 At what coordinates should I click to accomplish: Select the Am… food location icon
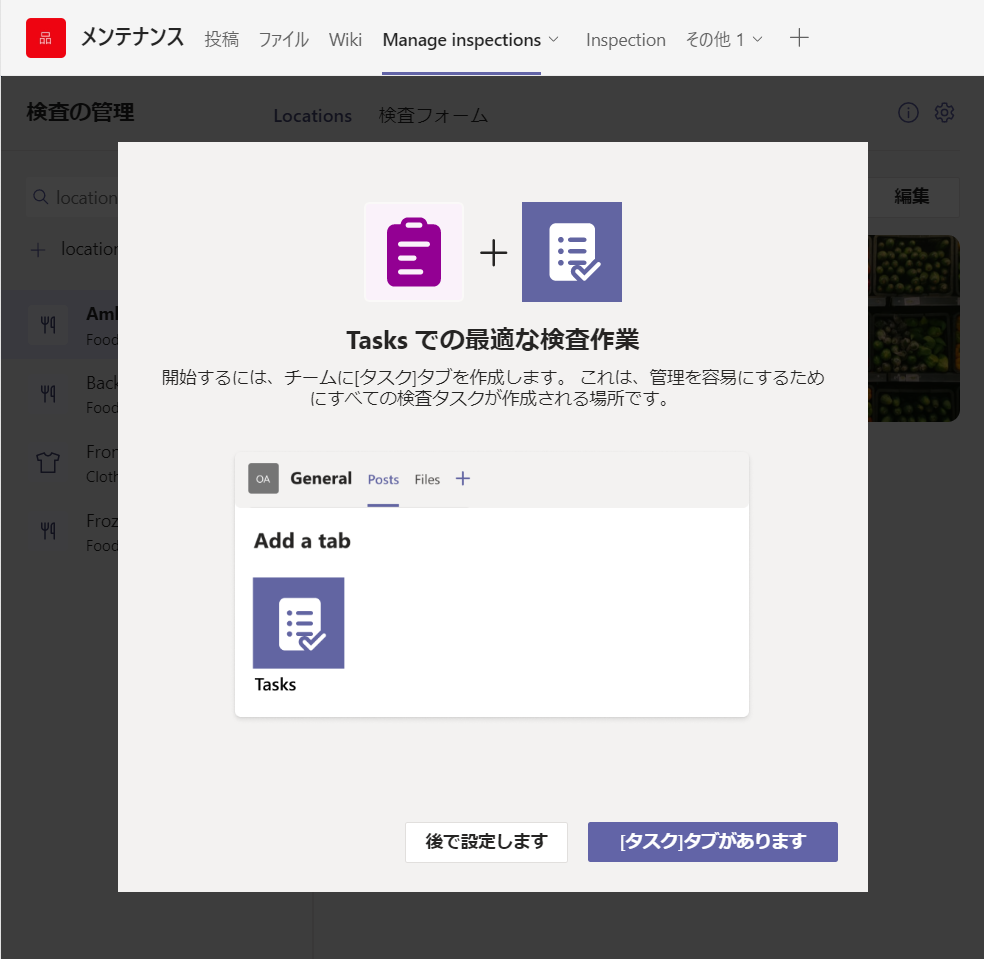pyautogui.click(x=48, y=325)
